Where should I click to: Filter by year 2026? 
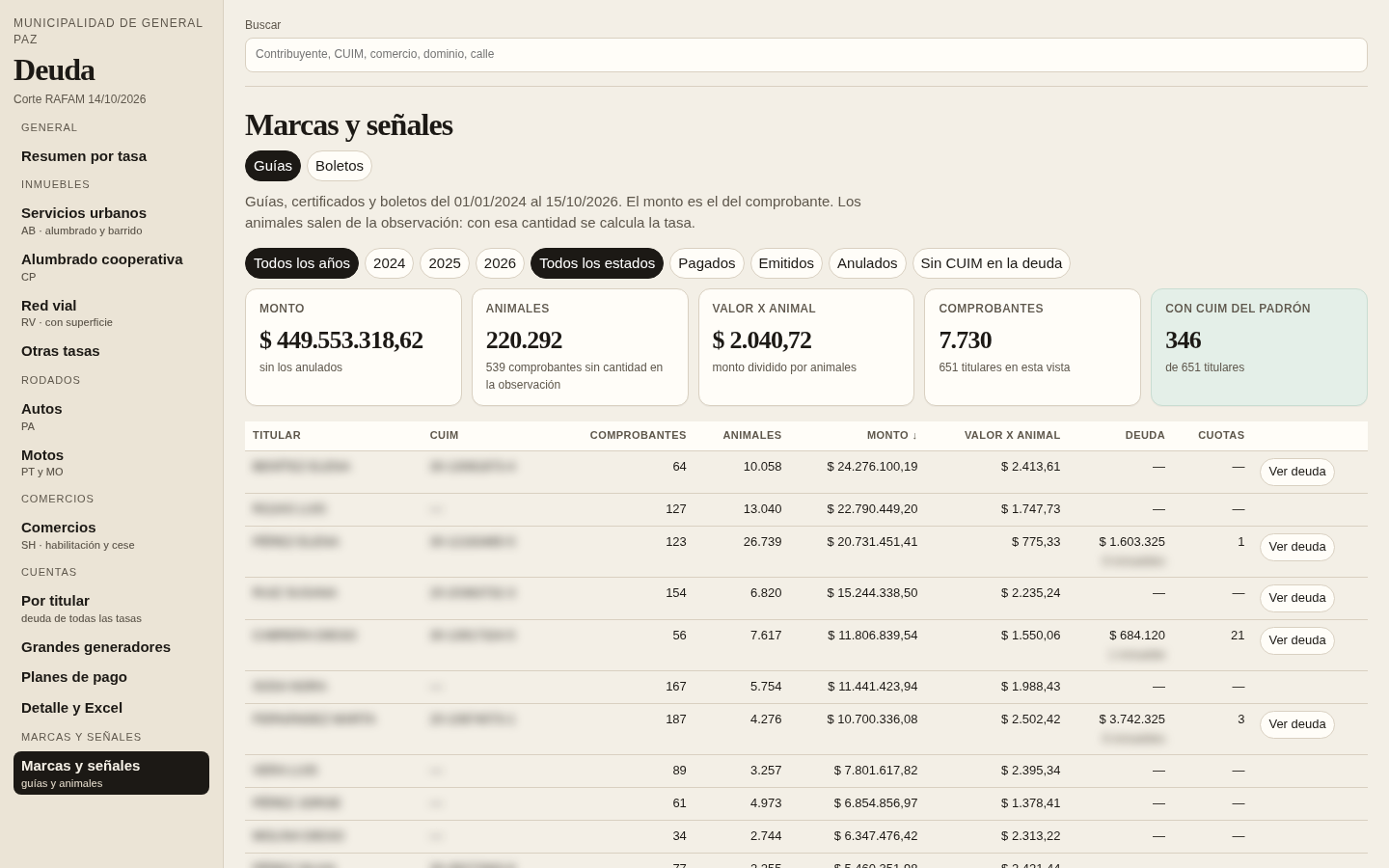(500, 263)
